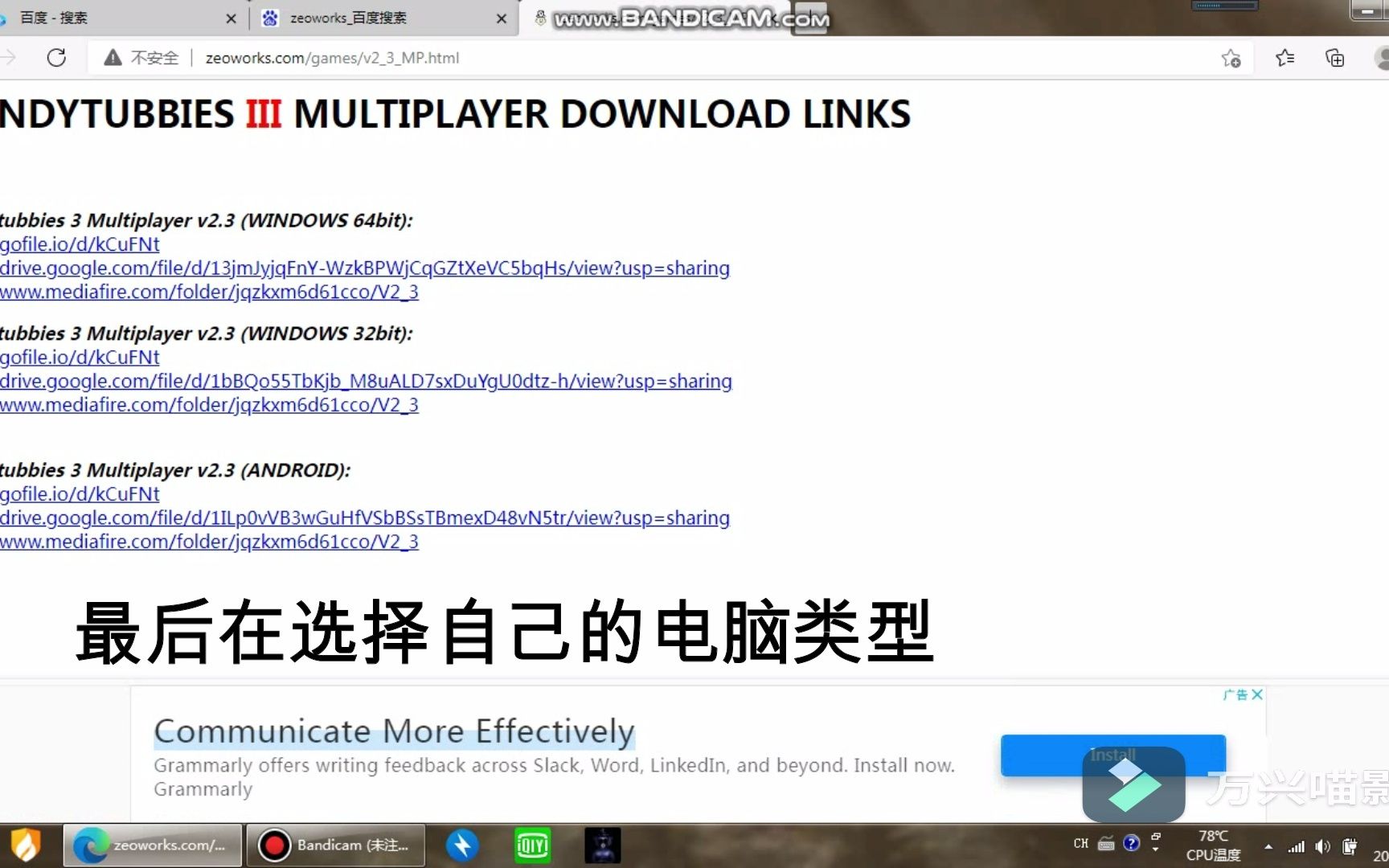Close the Grammarly ad with X icon
Image resolution: width=1389 pixels, height=868 pixels.
1257,694
